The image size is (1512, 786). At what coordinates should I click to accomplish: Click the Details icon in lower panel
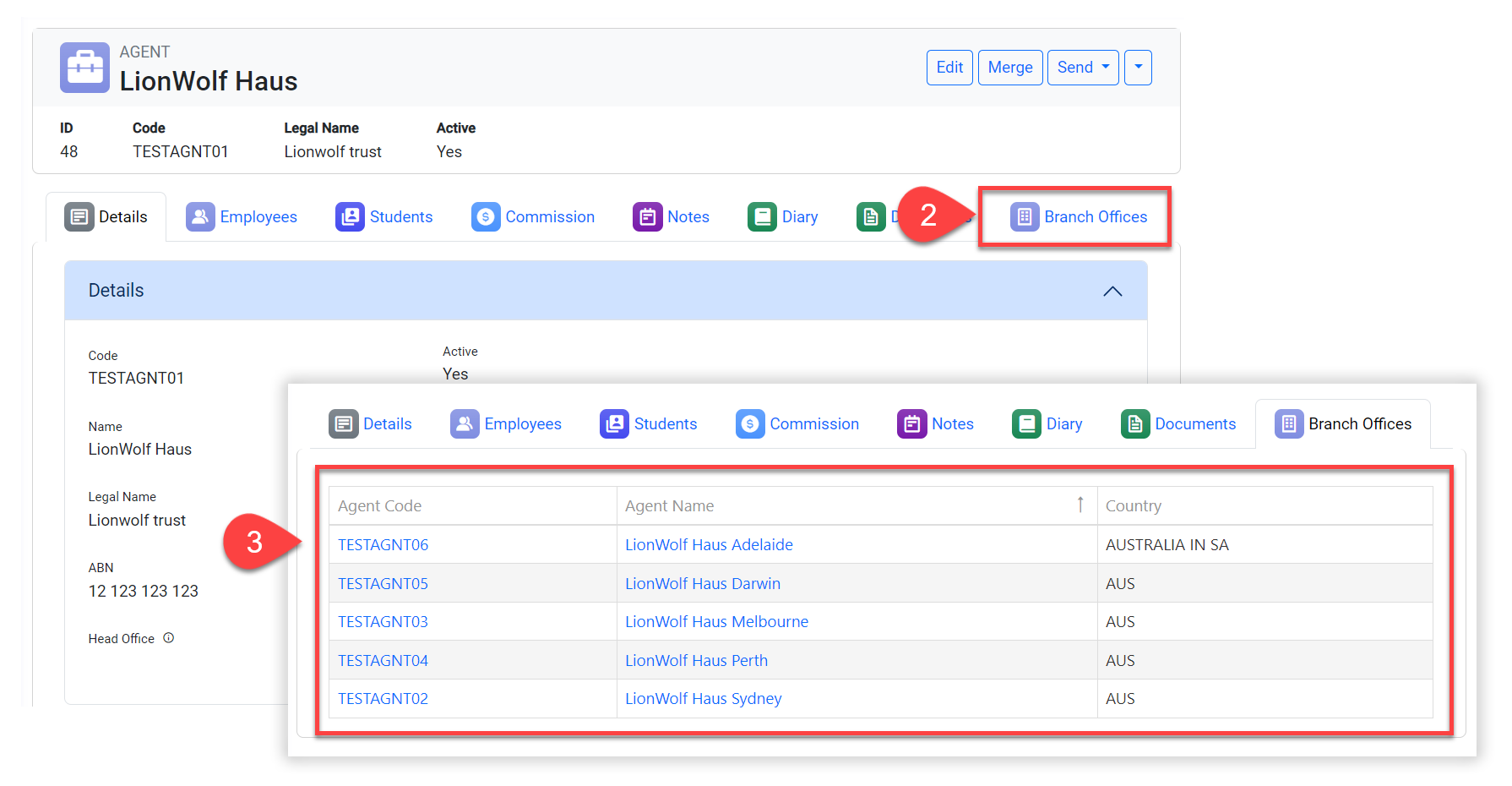tap(344, 423)
